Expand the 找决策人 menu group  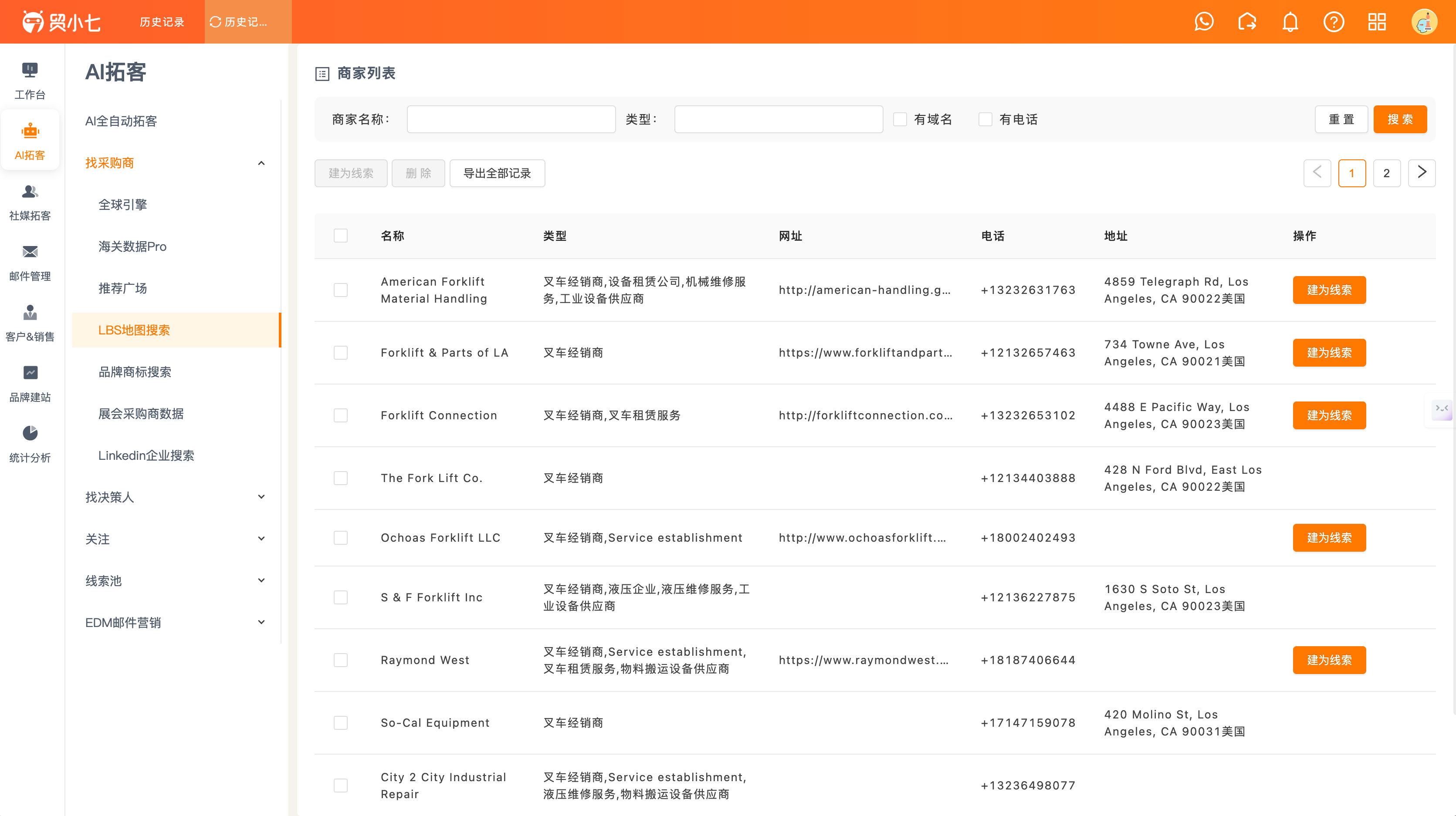[x=176, y=497]
